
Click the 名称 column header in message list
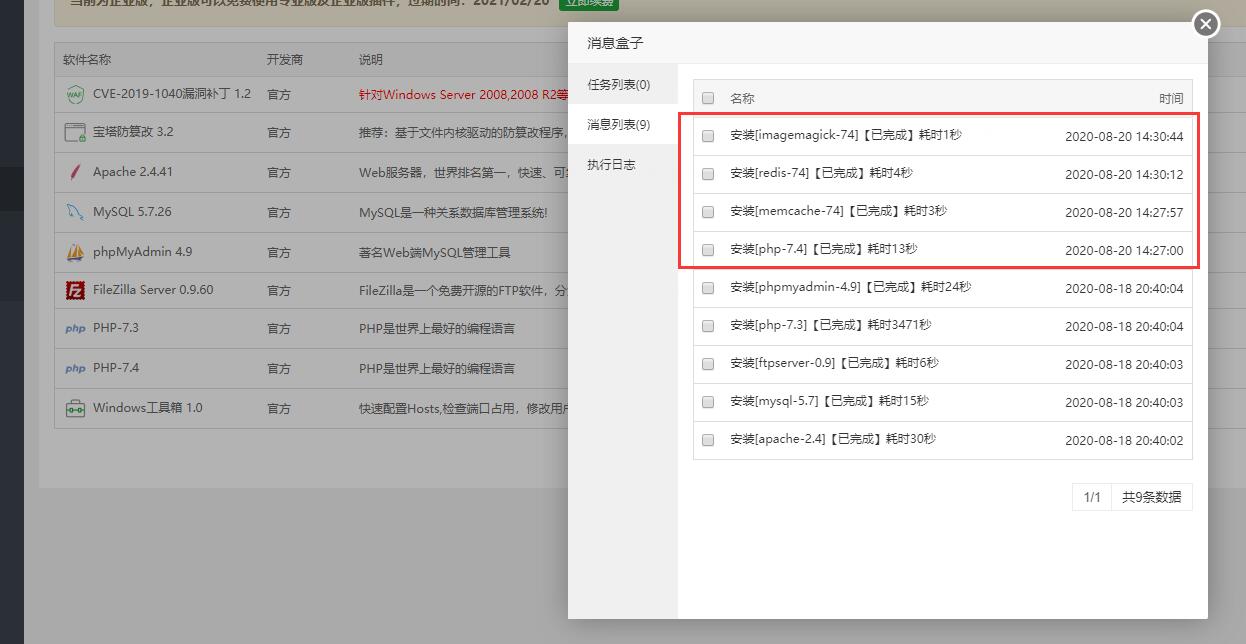click(742, 98)
